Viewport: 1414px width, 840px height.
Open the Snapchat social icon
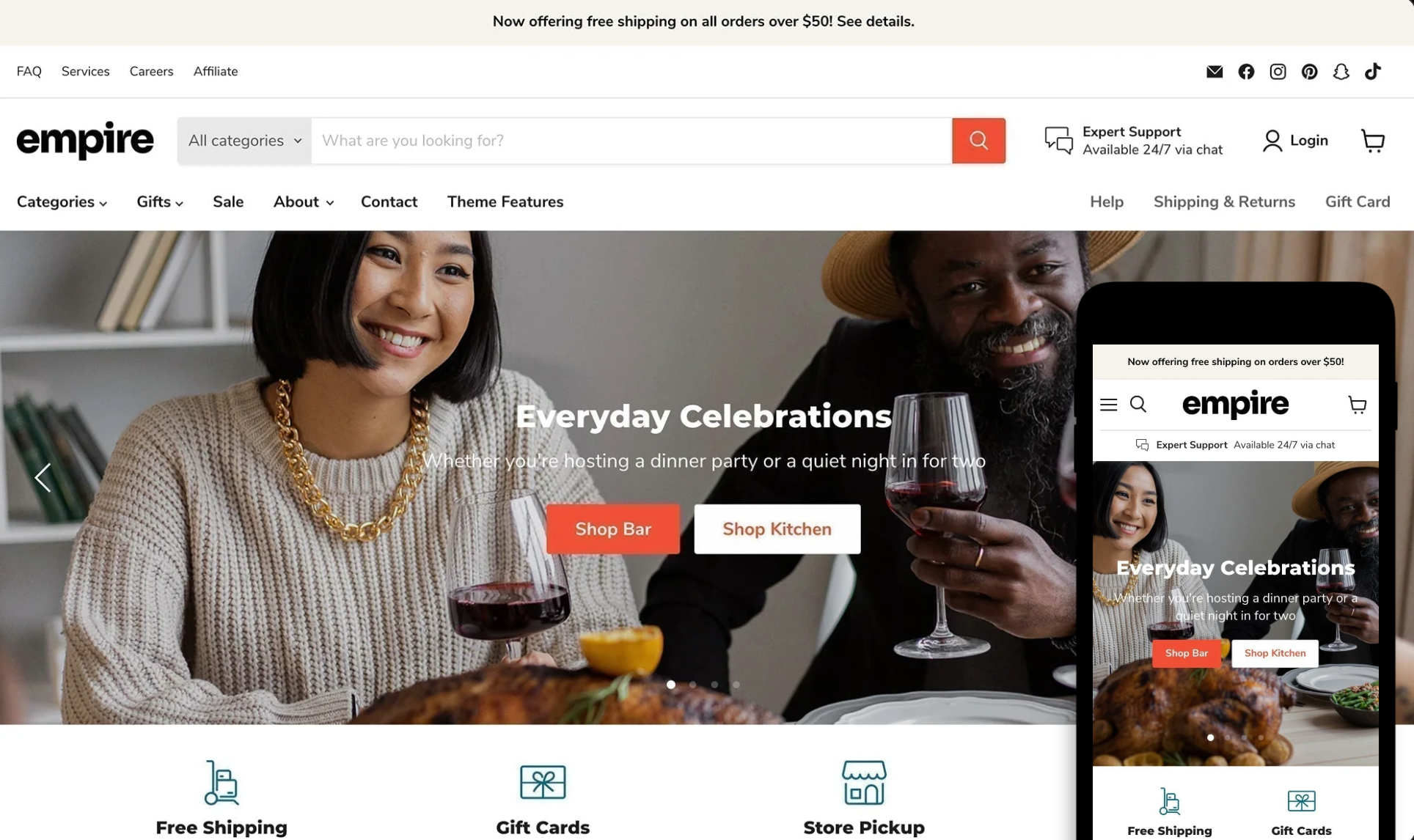[x=1341, y=71]
